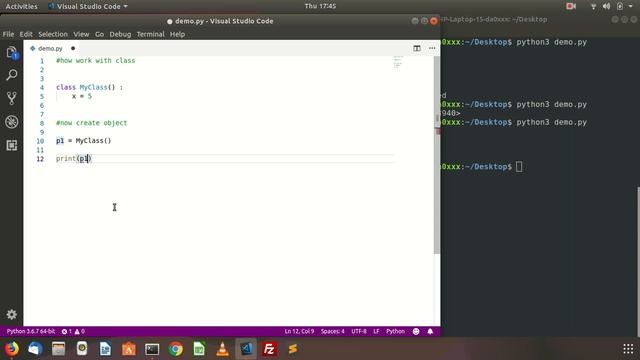This screenshot has height=360, width=640.
Task: Click the errors and warnings counter
Action: pos(73,331)
